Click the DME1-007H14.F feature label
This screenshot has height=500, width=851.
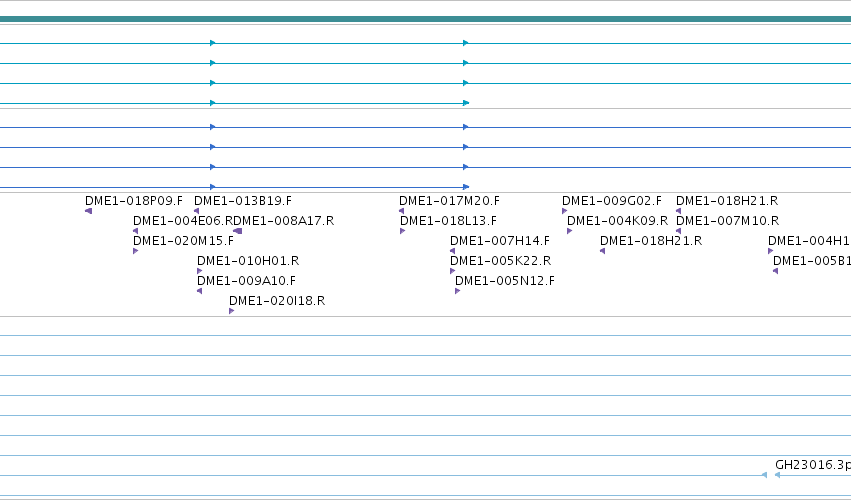pyautogui.click(x=500, y=241)
